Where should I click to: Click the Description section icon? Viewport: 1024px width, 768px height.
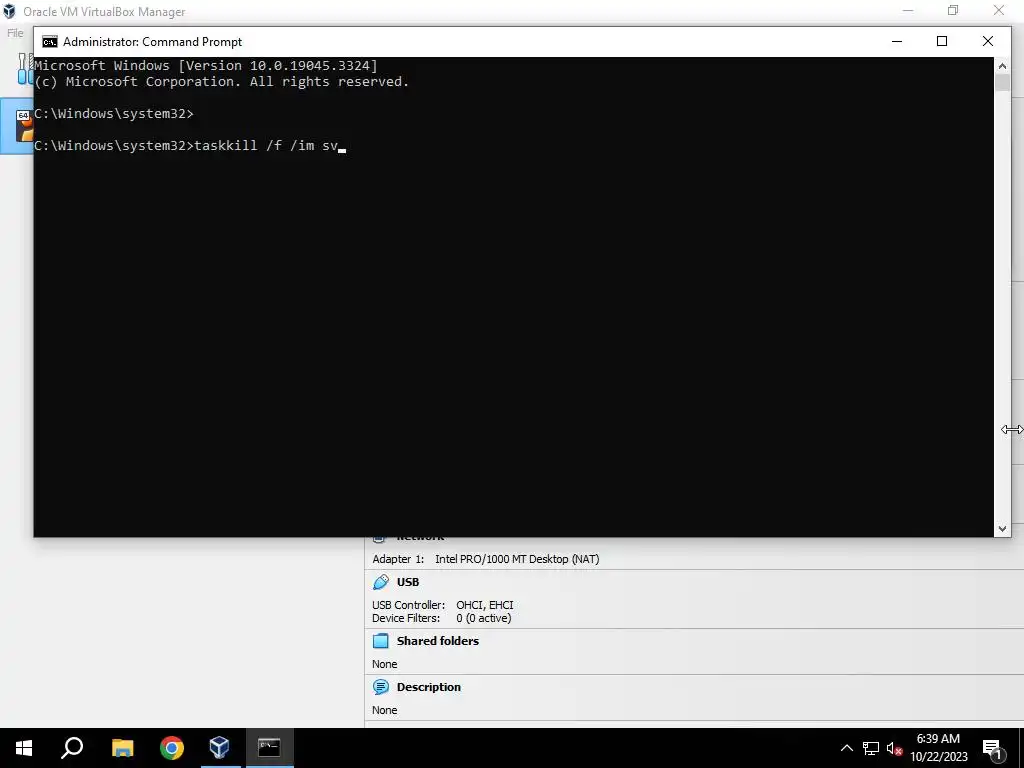click(x=381, y=687)
